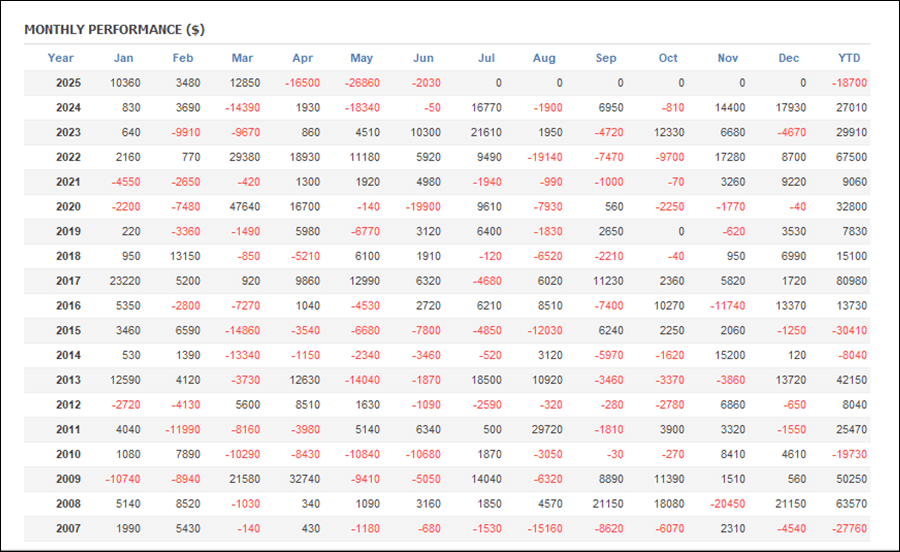Click the Mar column header

[242, 58]
